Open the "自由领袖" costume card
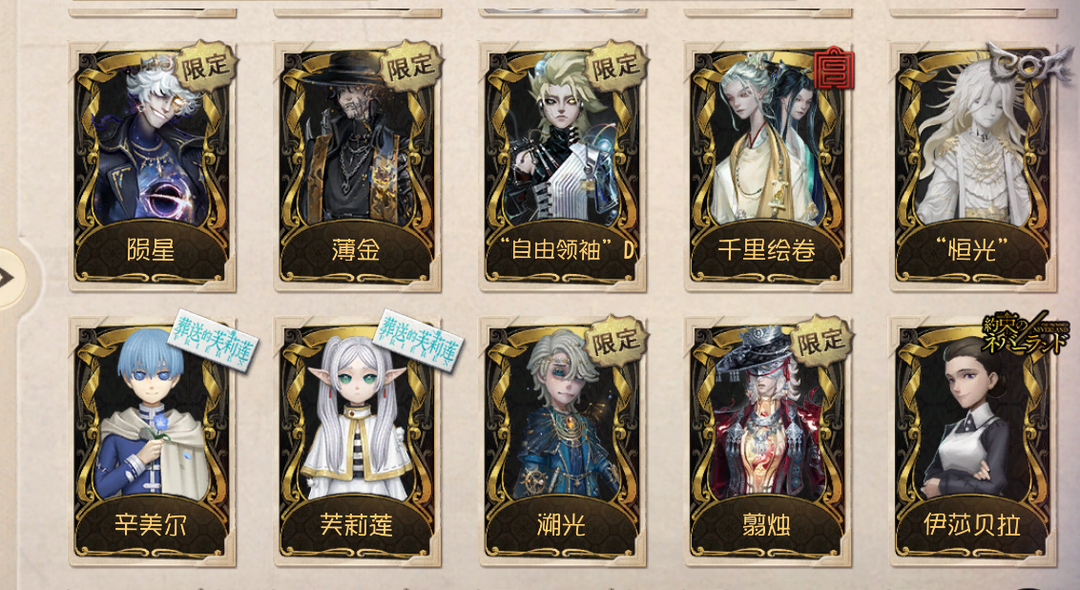 (562, 167)
